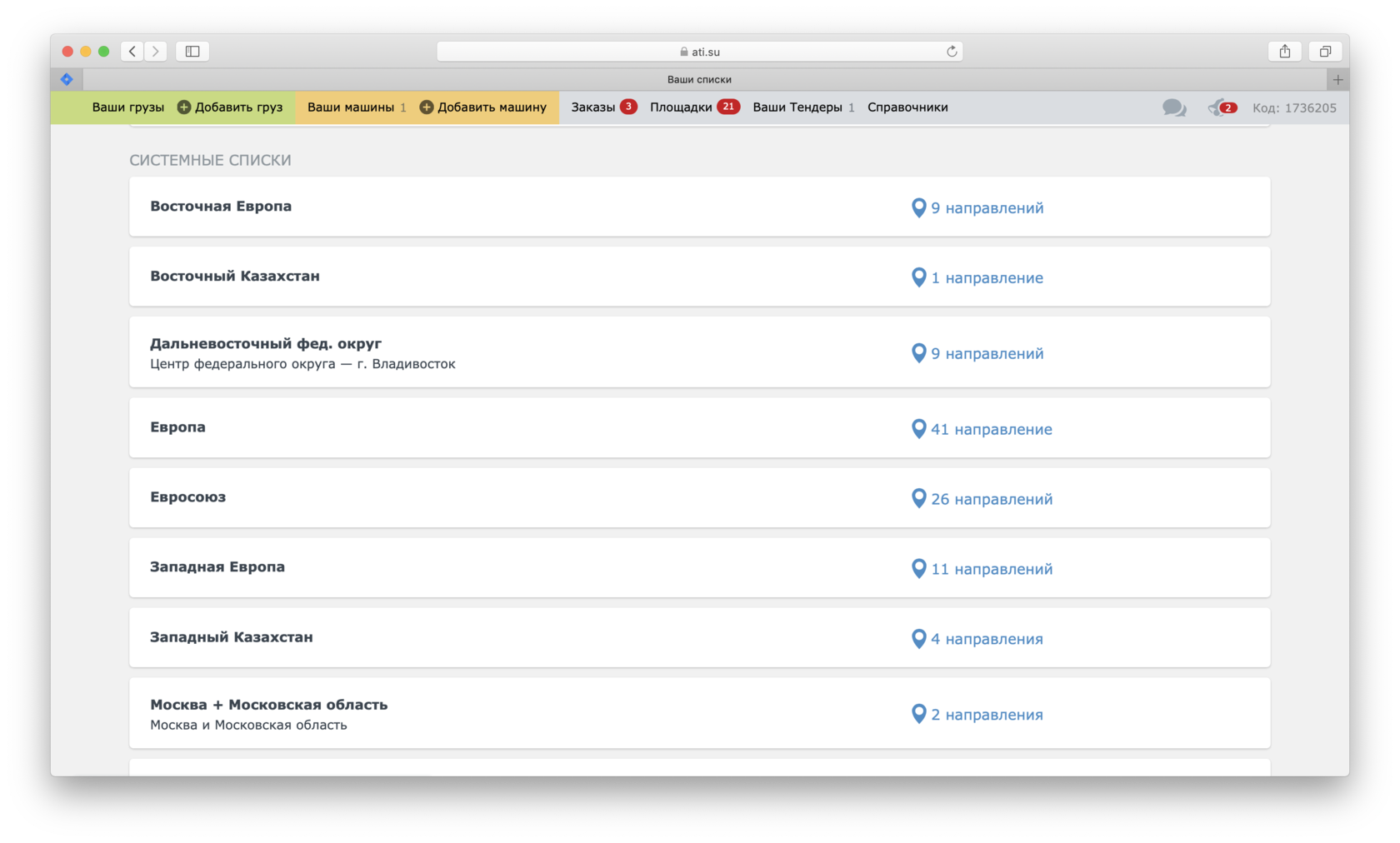This screenshot has width=1400, height=843.
Task: Open a new tab with plus icon
Action: [x=1337, y=80]
